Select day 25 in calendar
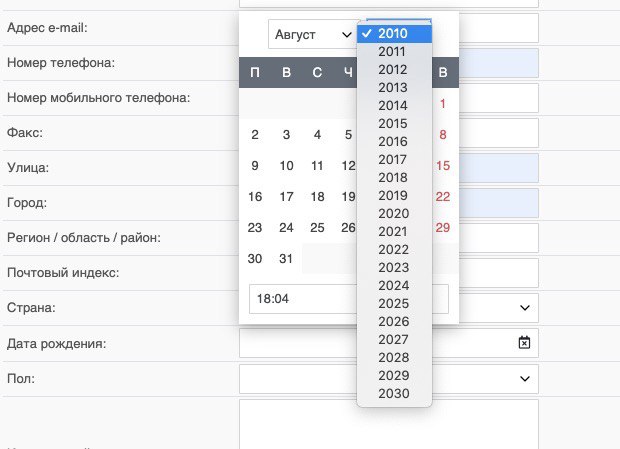The height and width of the screenshot is (449, 620). point(318,227)
